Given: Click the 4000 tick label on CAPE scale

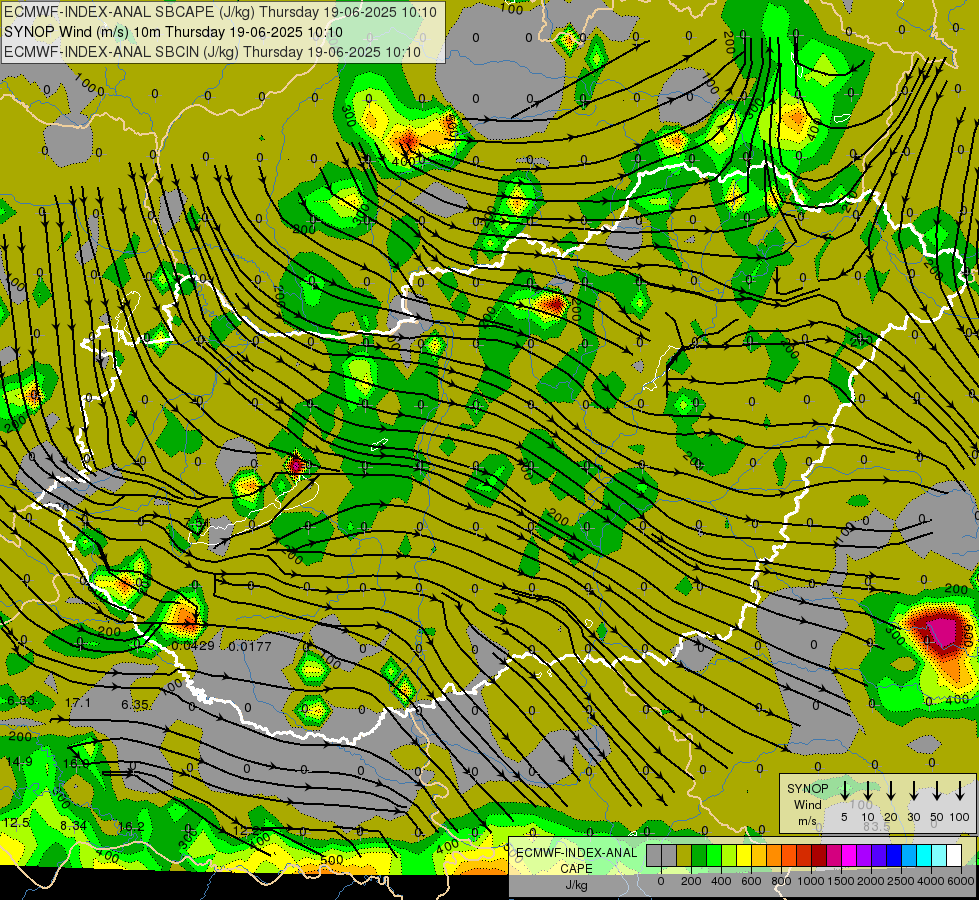Looking at the screenshot, I should 931,881.
